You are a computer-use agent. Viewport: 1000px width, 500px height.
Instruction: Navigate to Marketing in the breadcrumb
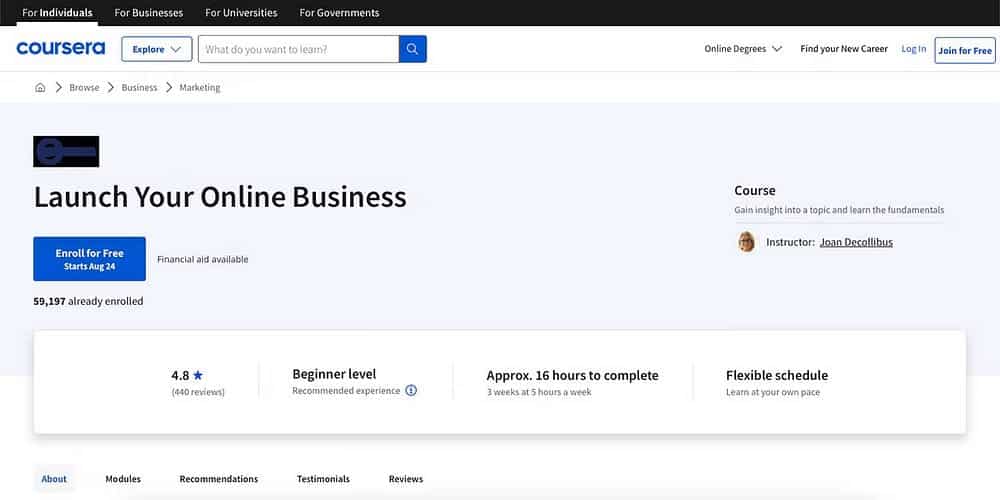[199, 87]
